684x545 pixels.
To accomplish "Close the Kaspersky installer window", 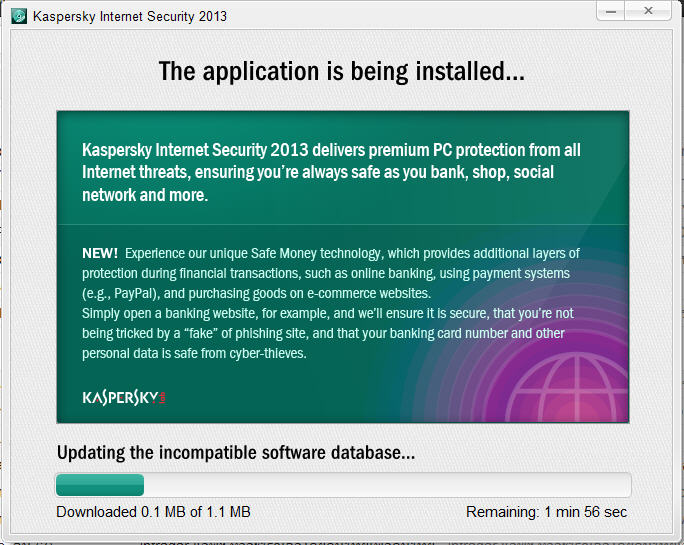I will pos(648,10).
